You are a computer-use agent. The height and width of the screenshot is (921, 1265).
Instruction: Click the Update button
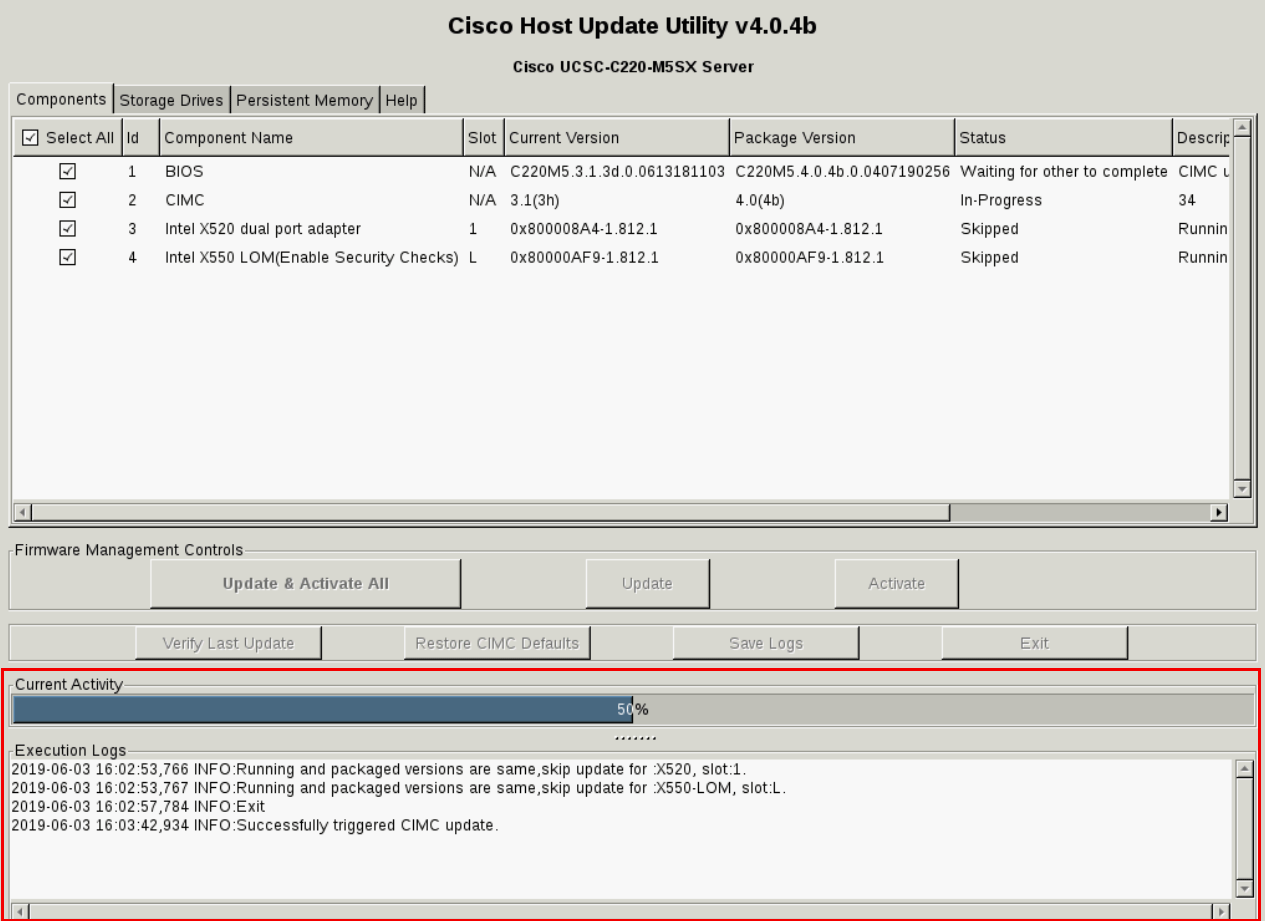click(x=647, y=584)
